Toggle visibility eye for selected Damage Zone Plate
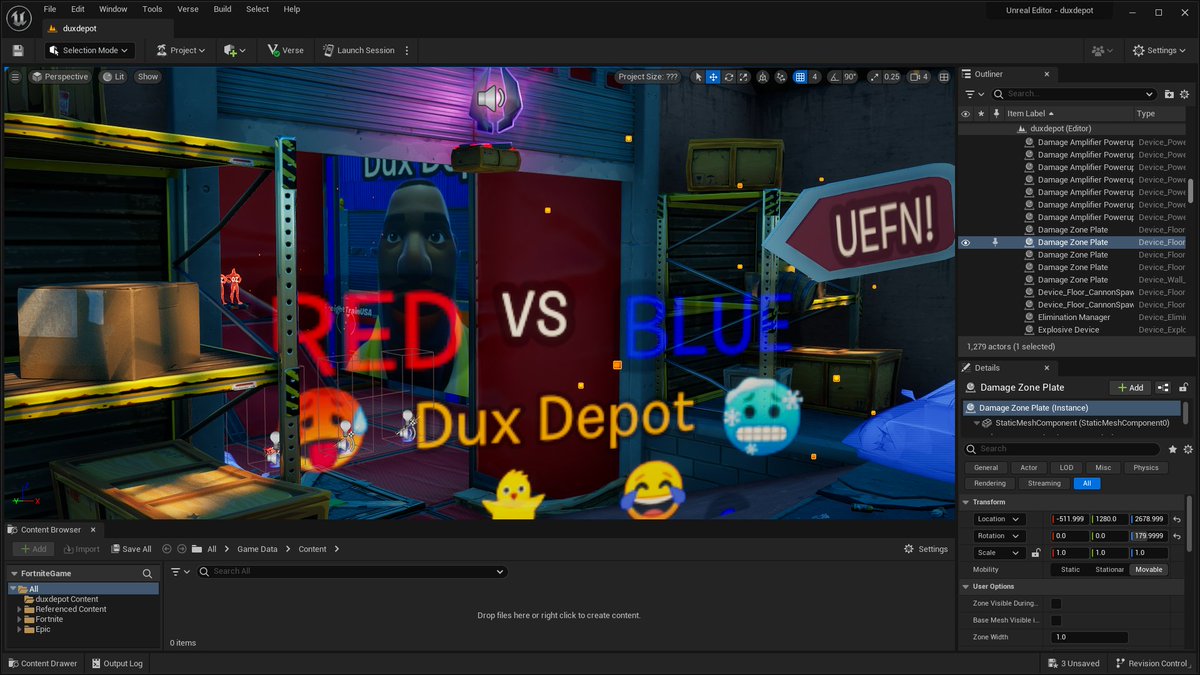This screenshot has height=675, width=1200. (x=965, y=242)
